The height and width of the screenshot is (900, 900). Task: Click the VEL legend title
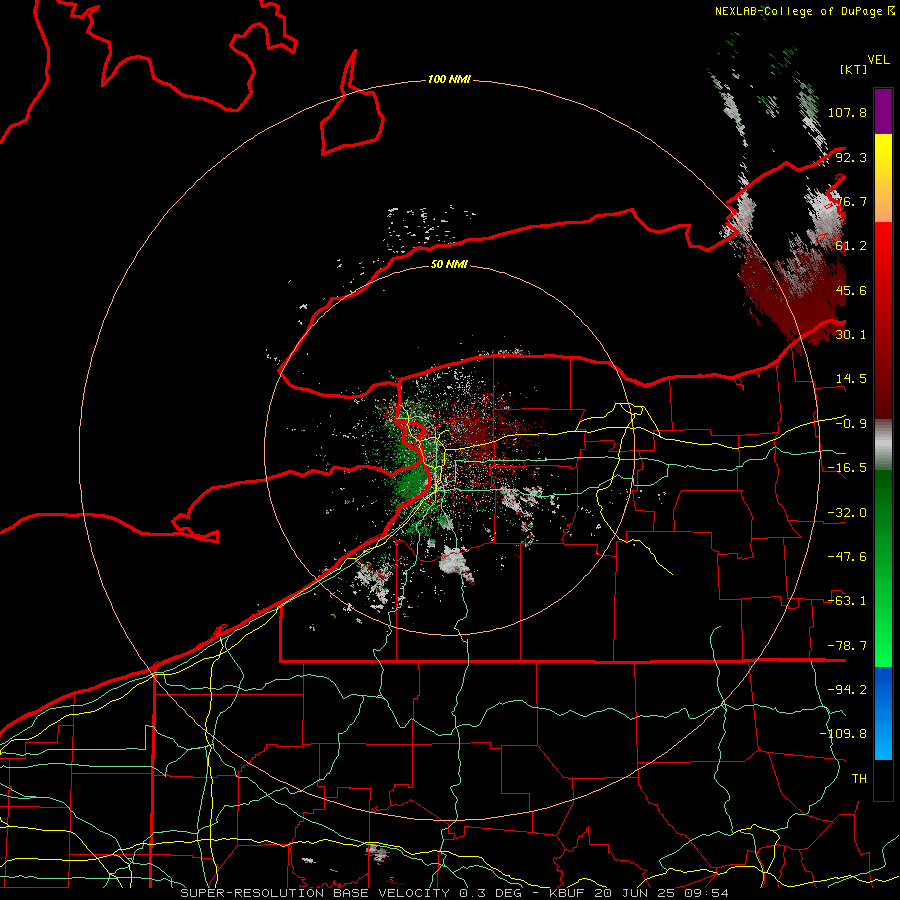tap(879, 60)
